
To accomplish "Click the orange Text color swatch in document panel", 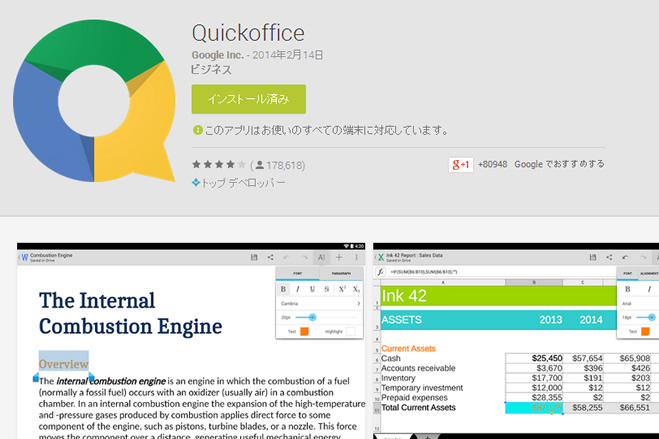I will coord(304,331).
